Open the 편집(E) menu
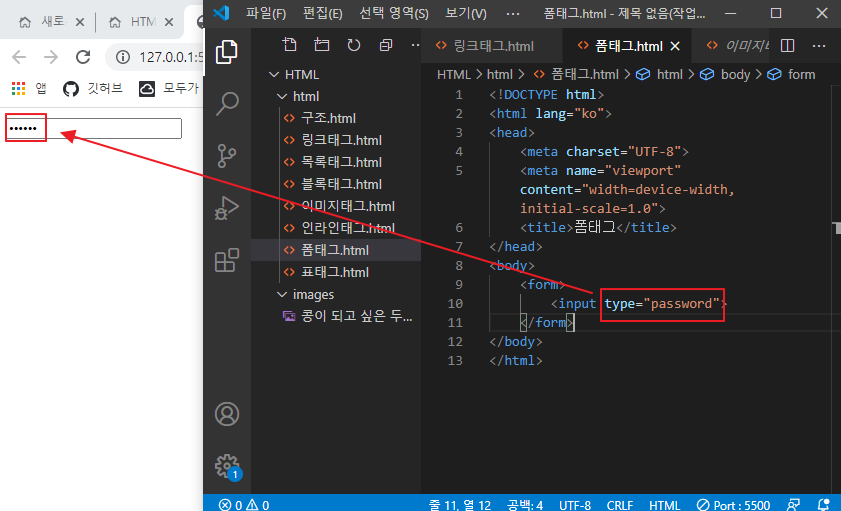This screenshot has width=841, height=511. [322, 13]
